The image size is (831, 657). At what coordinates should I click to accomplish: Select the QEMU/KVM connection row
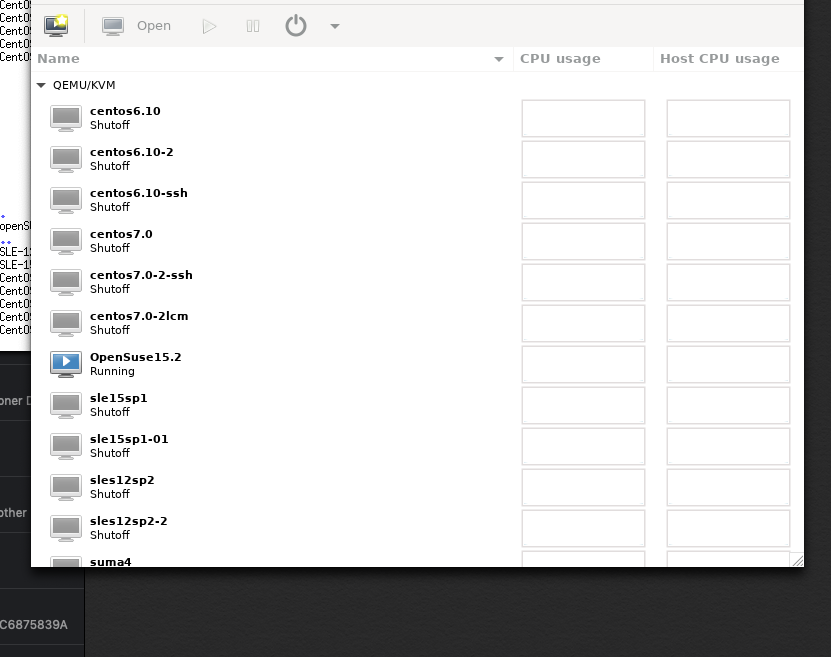(x=417, y=85)
